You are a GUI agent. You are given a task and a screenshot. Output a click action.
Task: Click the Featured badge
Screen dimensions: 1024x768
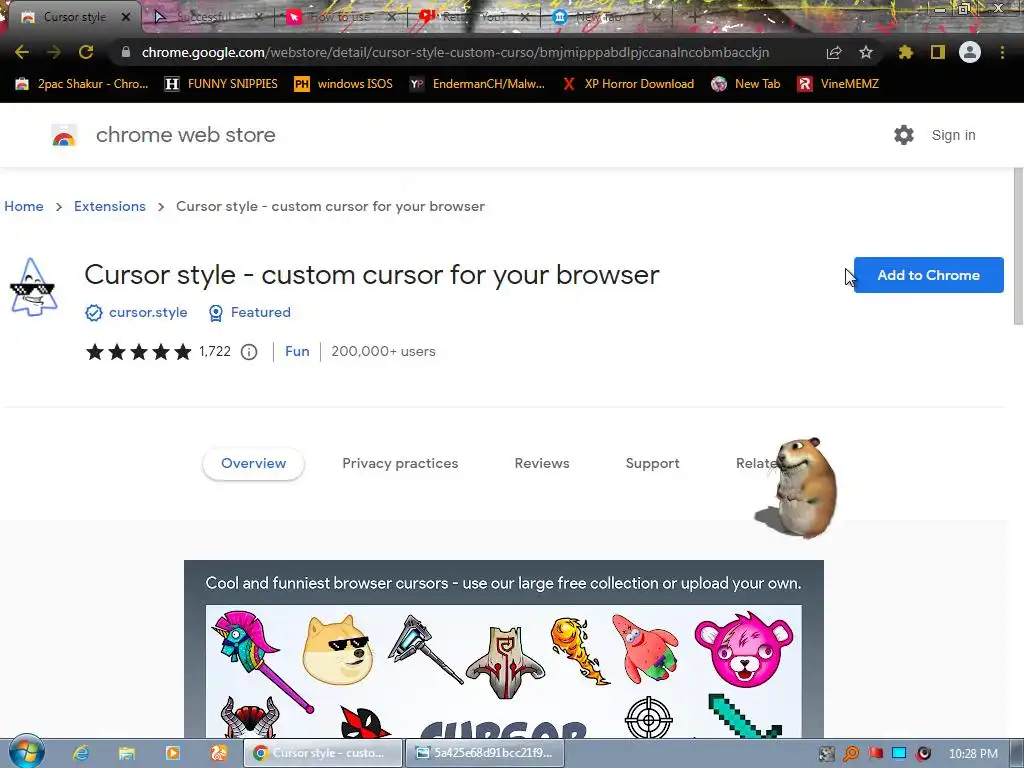(250, 313)
